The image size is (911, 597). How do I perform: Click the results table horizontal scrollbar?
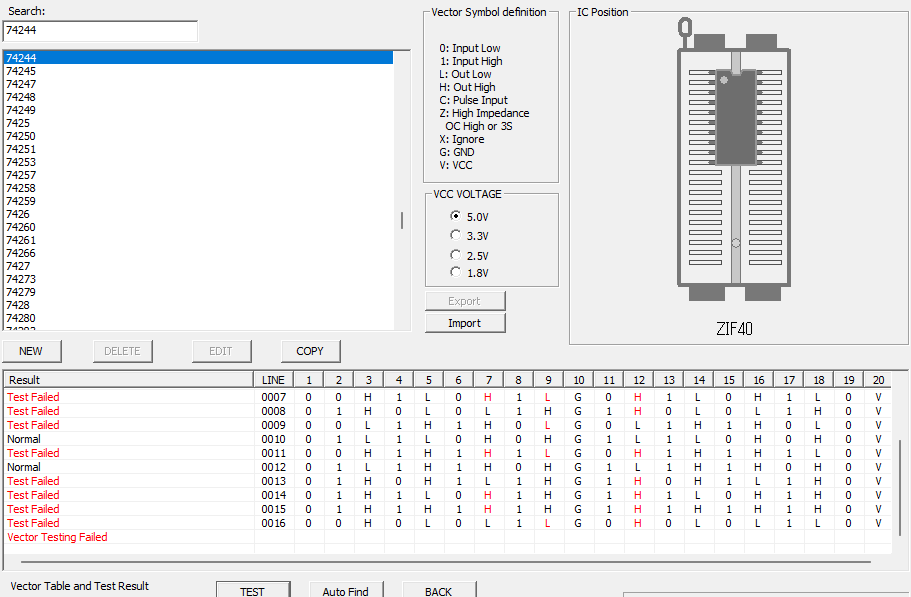pos(446,562)
